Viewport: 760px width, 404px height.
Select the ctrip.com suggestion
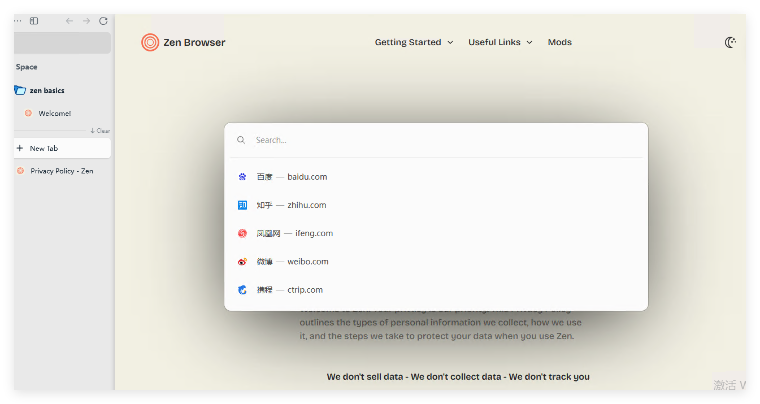[x=436, y=290]
